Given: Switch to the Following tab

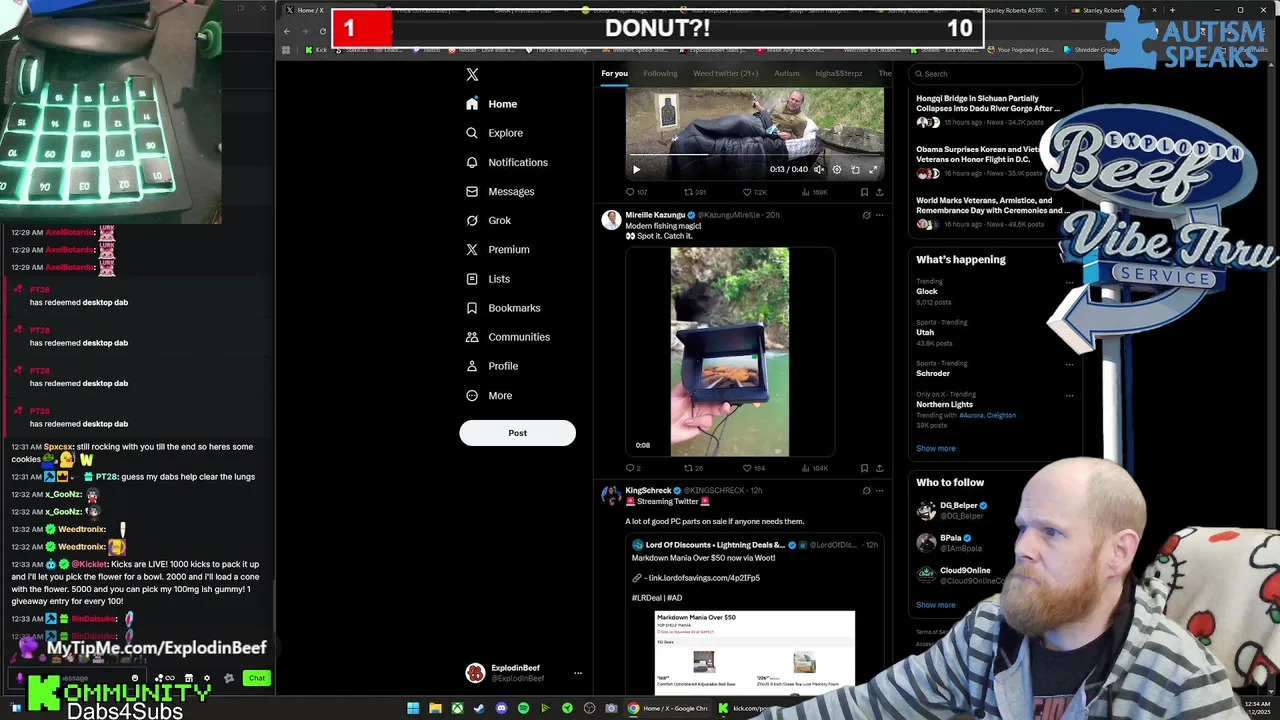Looking at the screenshot, I should tap(660, 73).
